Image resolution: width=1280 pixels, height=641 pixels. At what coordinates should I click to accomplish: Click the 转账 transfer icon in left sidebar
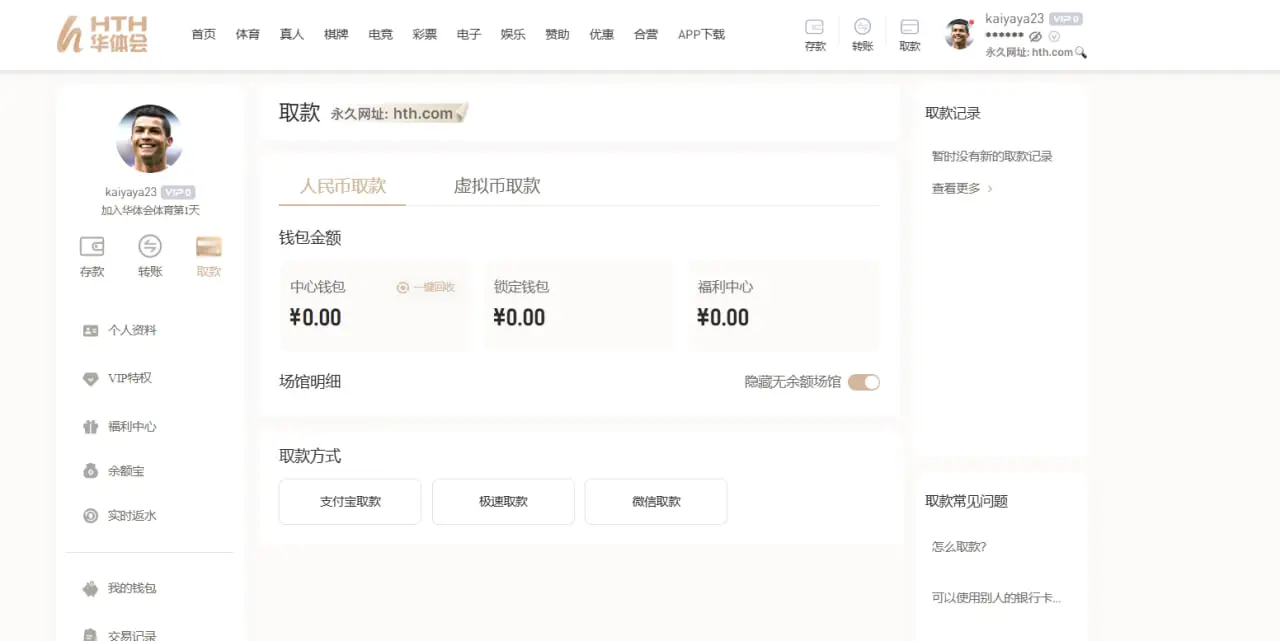click(x=150, y=247)
